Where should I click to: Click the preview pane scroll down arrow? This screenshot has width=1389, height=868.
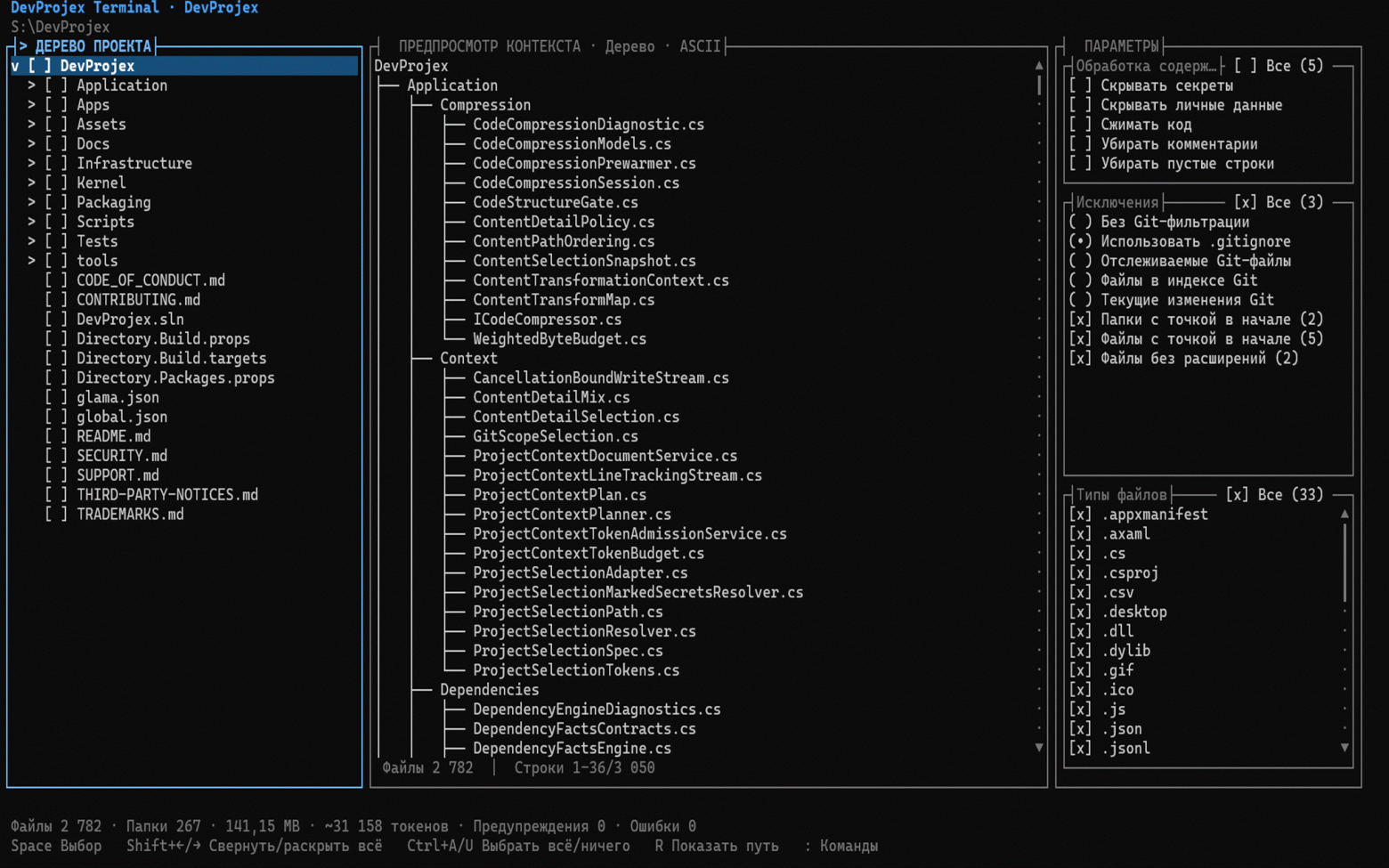point(1038,748)
